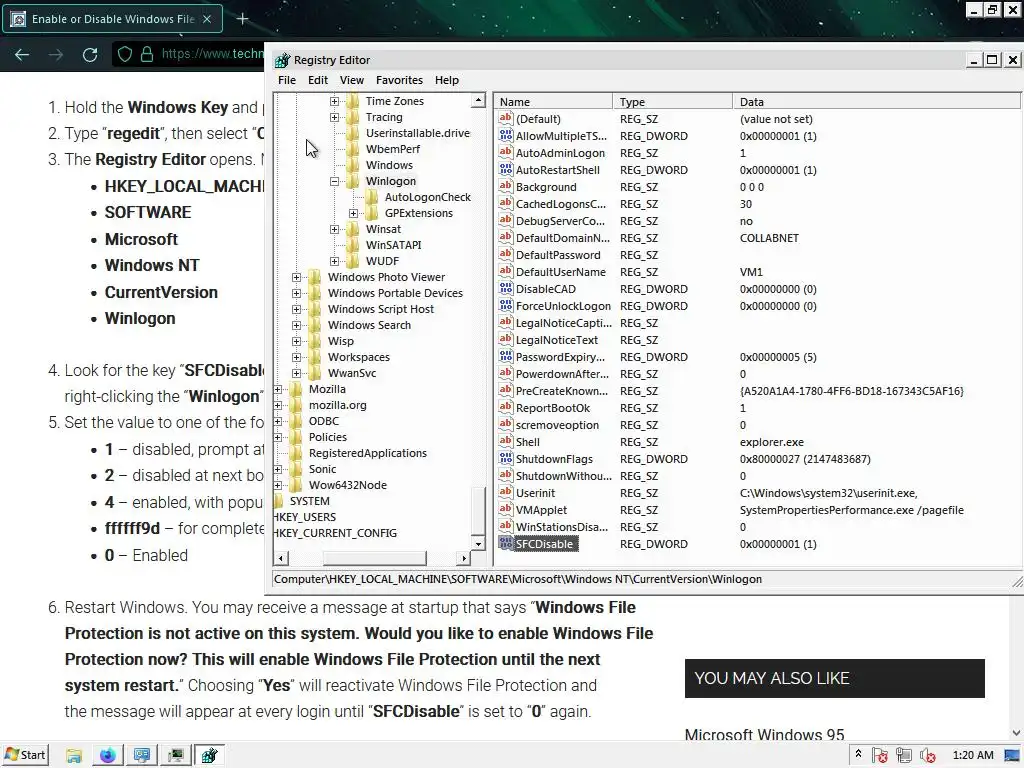Click the Registry Editor taskbar button
Viewport: 1024px width, 768px height.
pyautogui.click(x=209, y=756)
